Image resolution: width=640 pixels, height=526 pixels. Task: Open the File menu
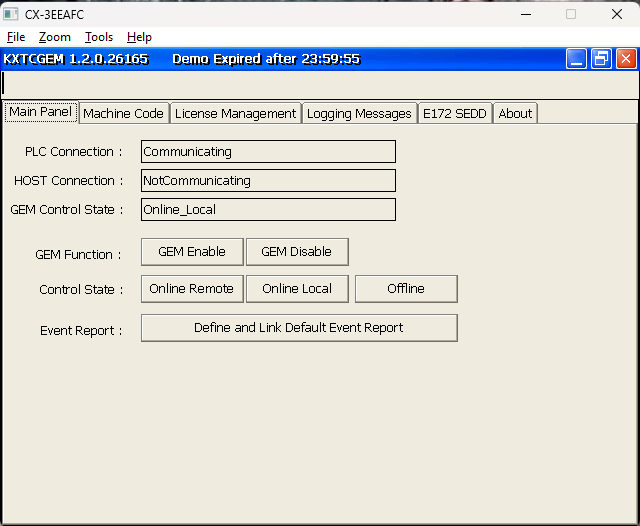16,37
